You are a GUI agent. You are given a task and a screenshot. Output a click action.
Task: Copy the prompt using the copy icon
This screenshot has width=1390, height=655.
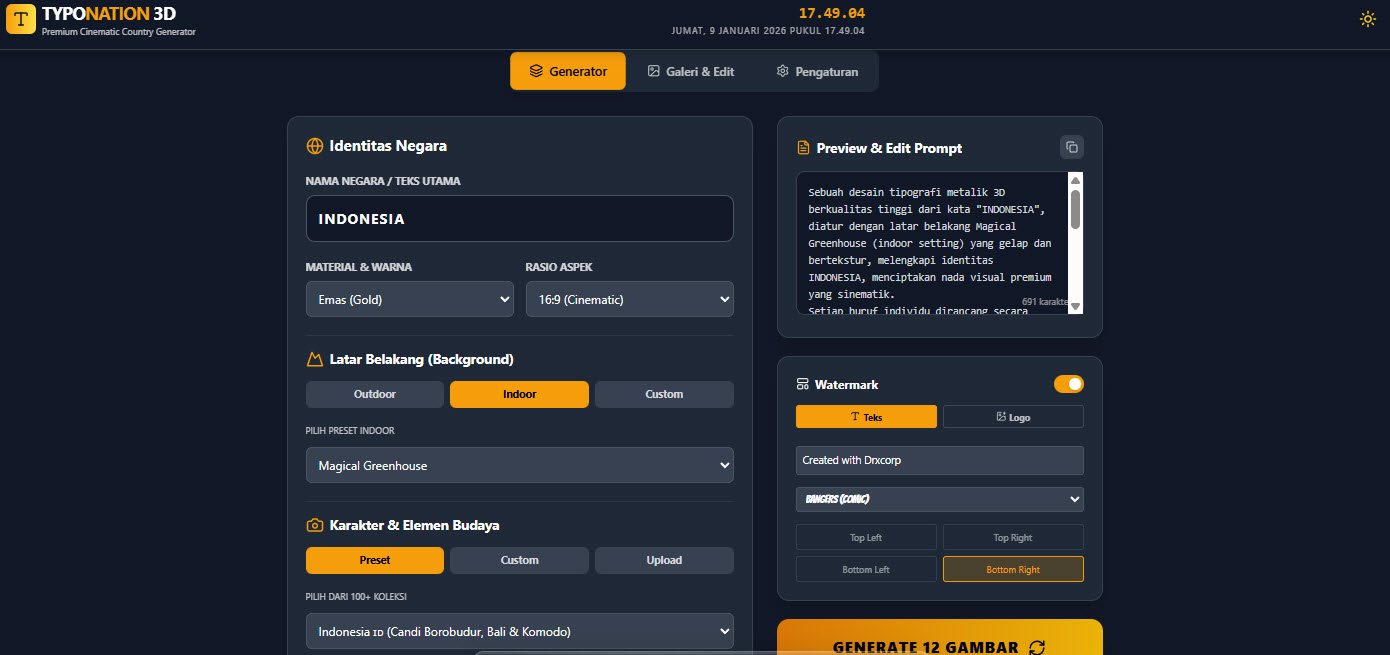[x=1072, y=147]
